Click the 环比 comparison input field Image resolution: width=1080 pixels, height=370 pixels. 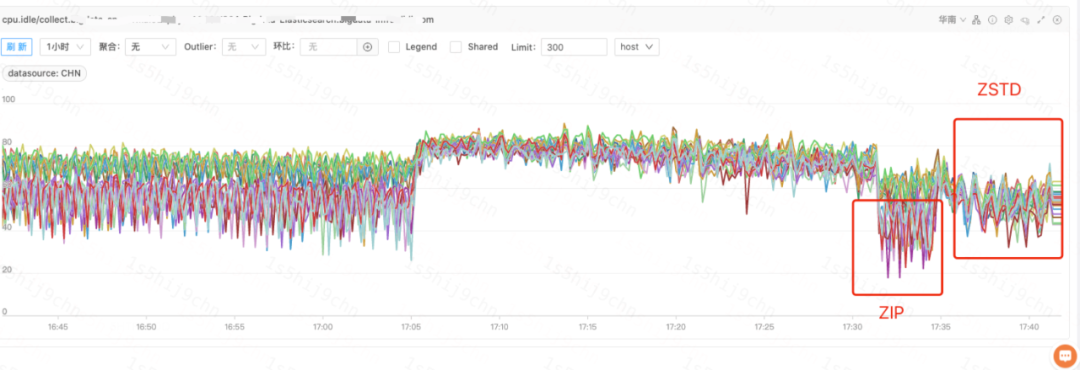point(329,47)
